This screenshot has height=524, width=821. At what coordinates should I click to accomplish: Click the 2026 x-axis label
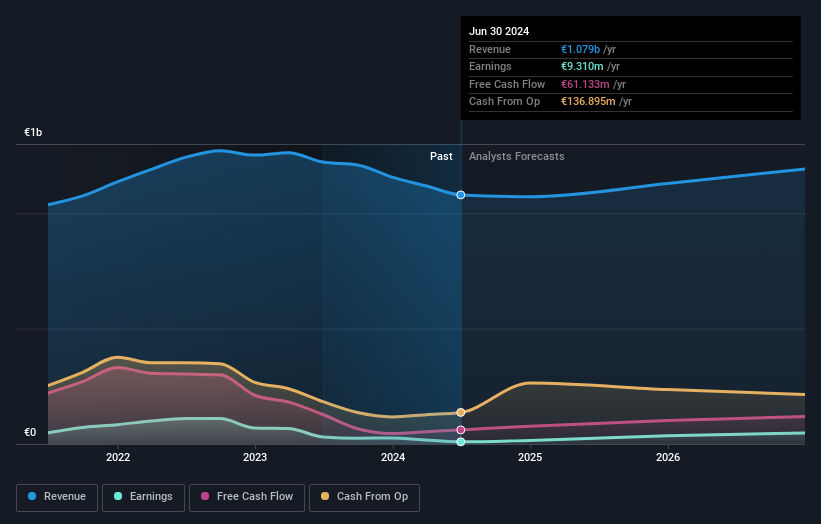[x=668, y=457]
